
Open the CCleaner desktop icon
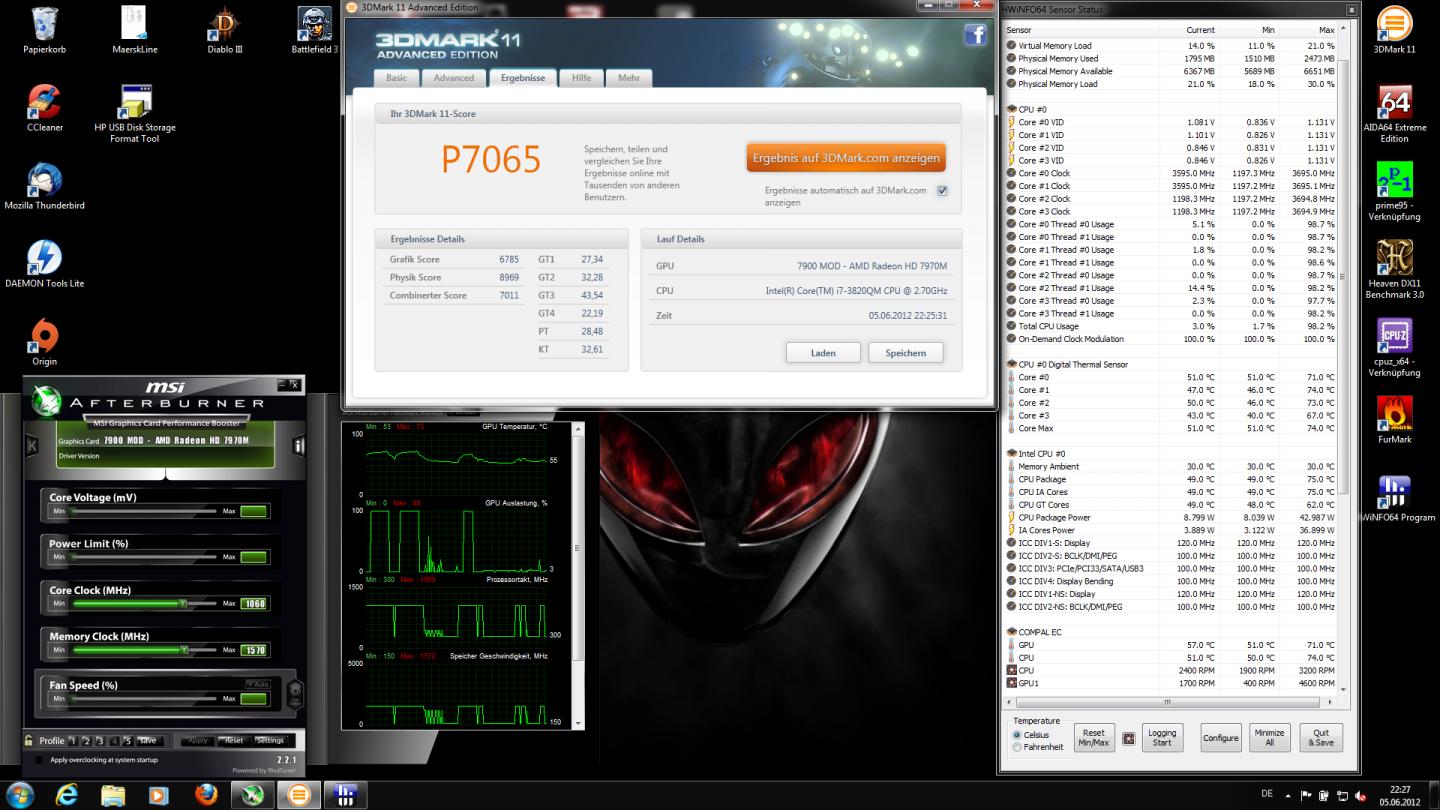[x=44, y=107]
